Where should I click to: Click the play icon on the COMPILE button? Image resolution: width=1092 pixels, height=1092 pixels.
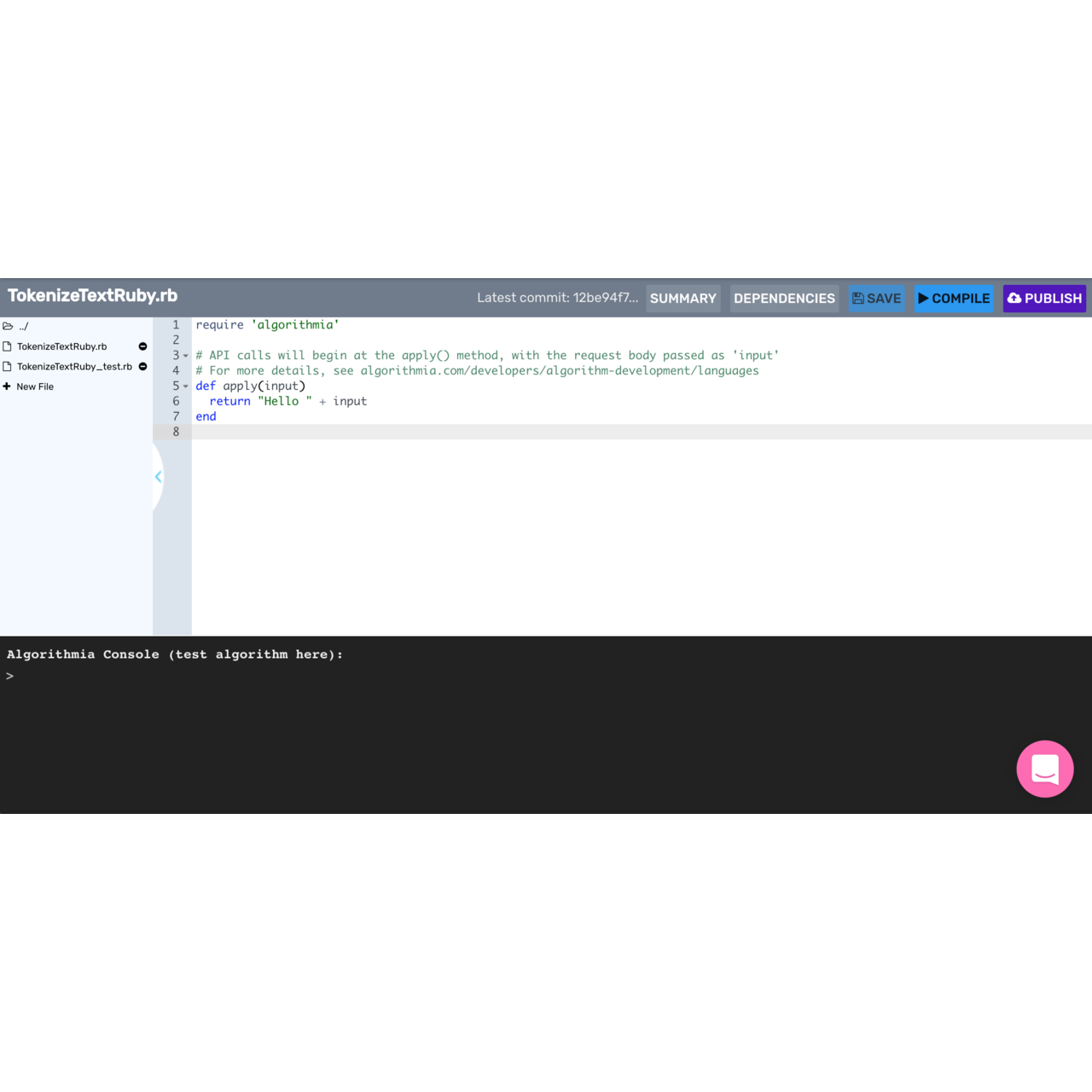pyautogui.click(x=924, y=299)
